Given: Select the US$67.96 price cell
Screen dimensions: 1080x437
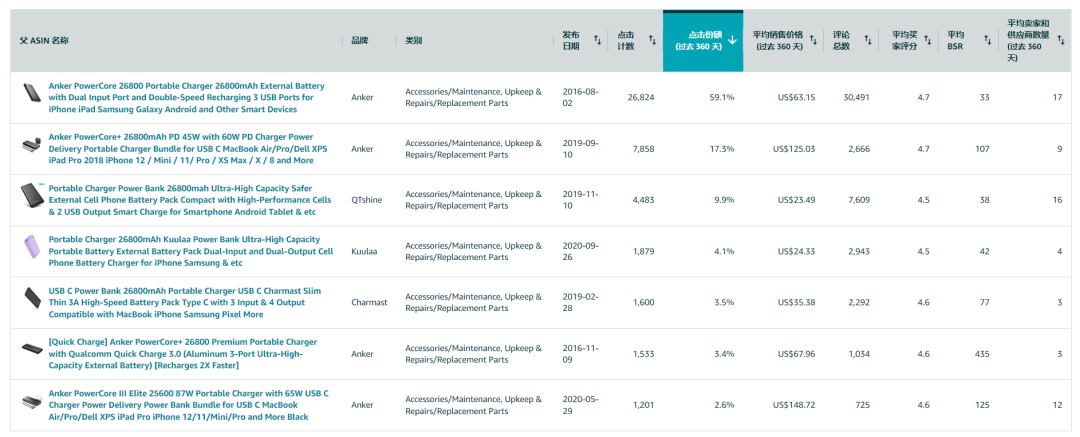Looking at the screenshot, I should [796, 354].
